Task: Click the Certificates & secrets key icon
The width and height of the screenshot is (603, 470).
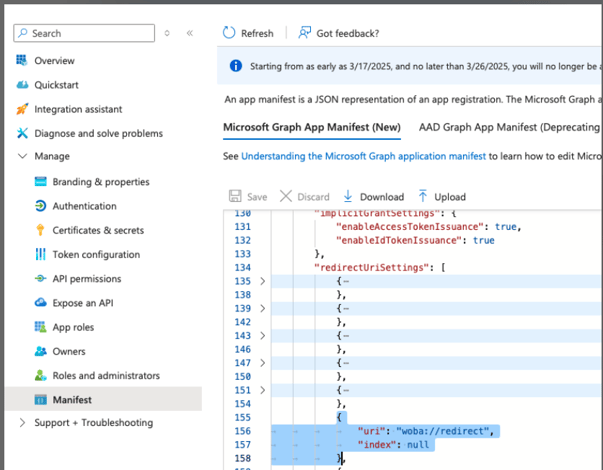Action: [x=40, y=230]
